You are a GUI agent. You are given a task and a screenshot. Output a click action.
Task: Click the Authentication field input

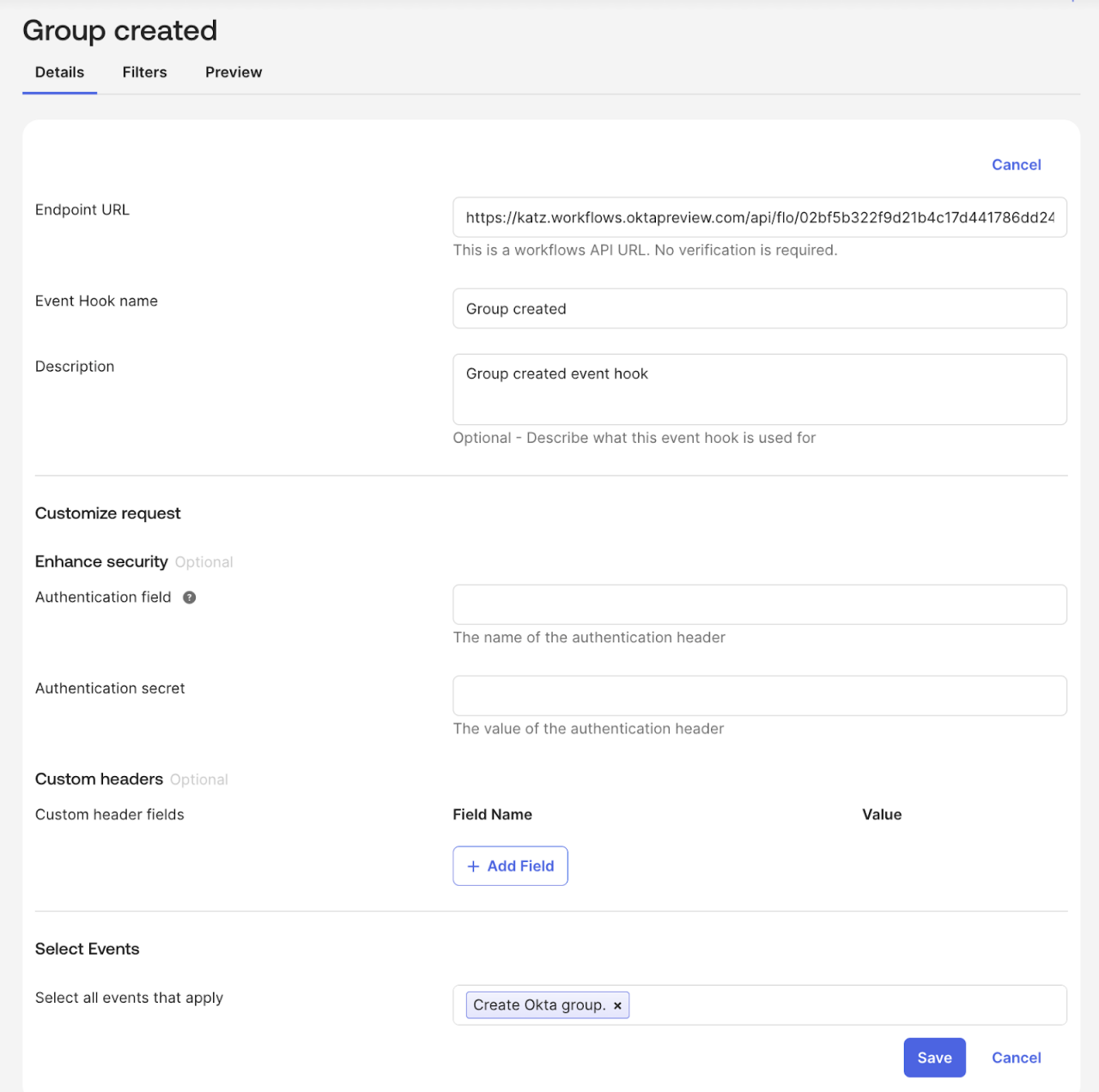click(759, 604)
